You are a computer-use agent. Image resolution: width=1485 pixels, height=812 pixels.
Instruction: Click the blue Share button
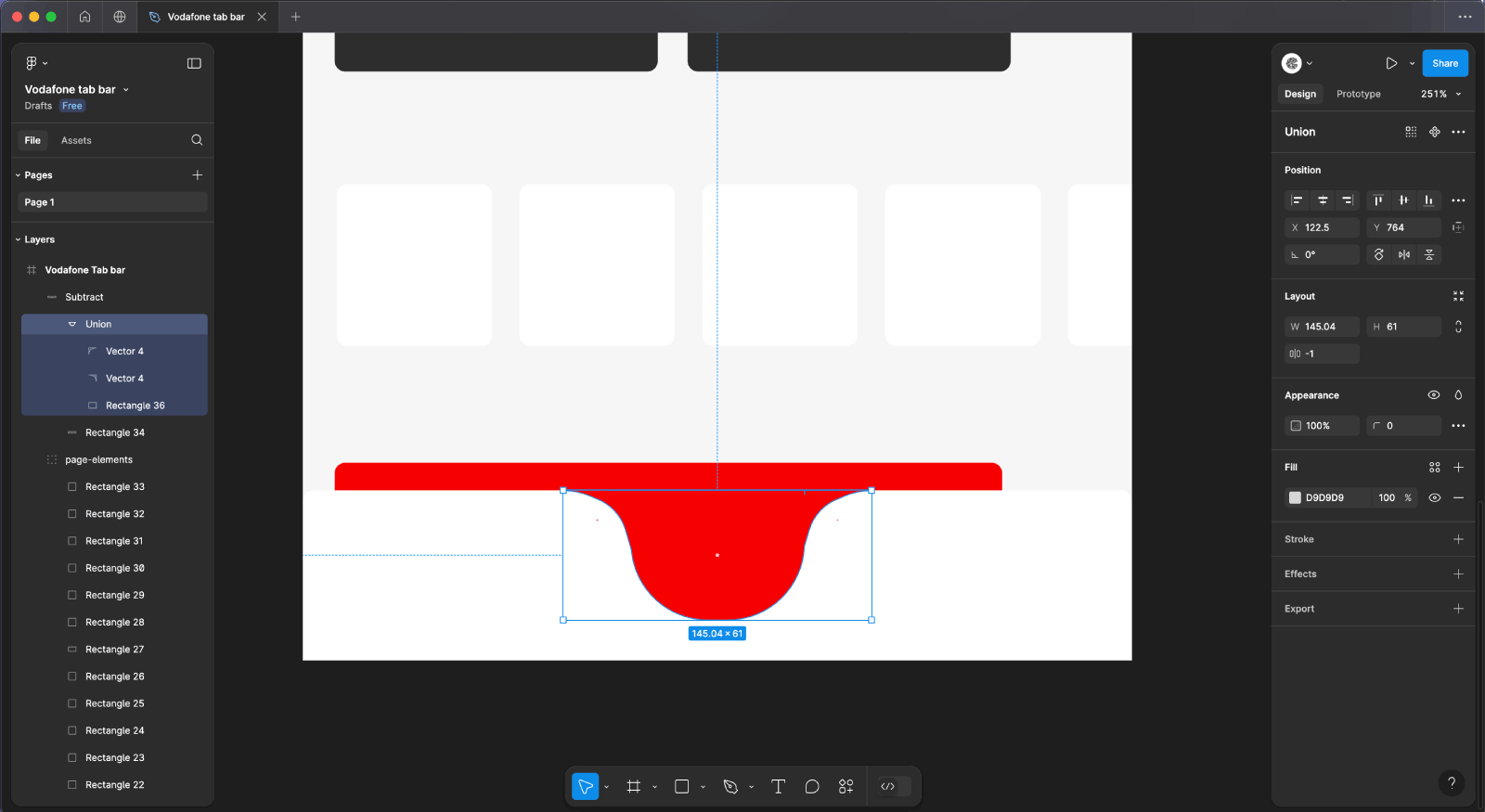(1444, 63)
